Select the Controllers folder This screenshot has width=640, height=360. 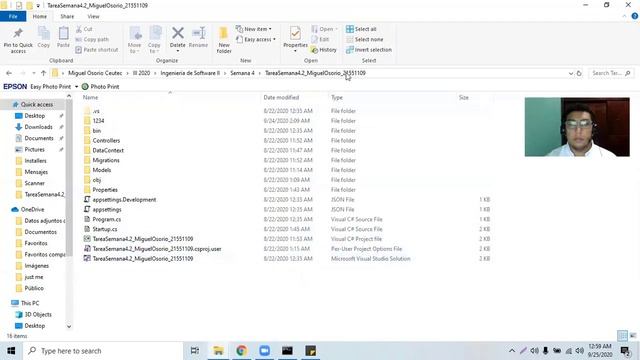(x=106, y=140)
